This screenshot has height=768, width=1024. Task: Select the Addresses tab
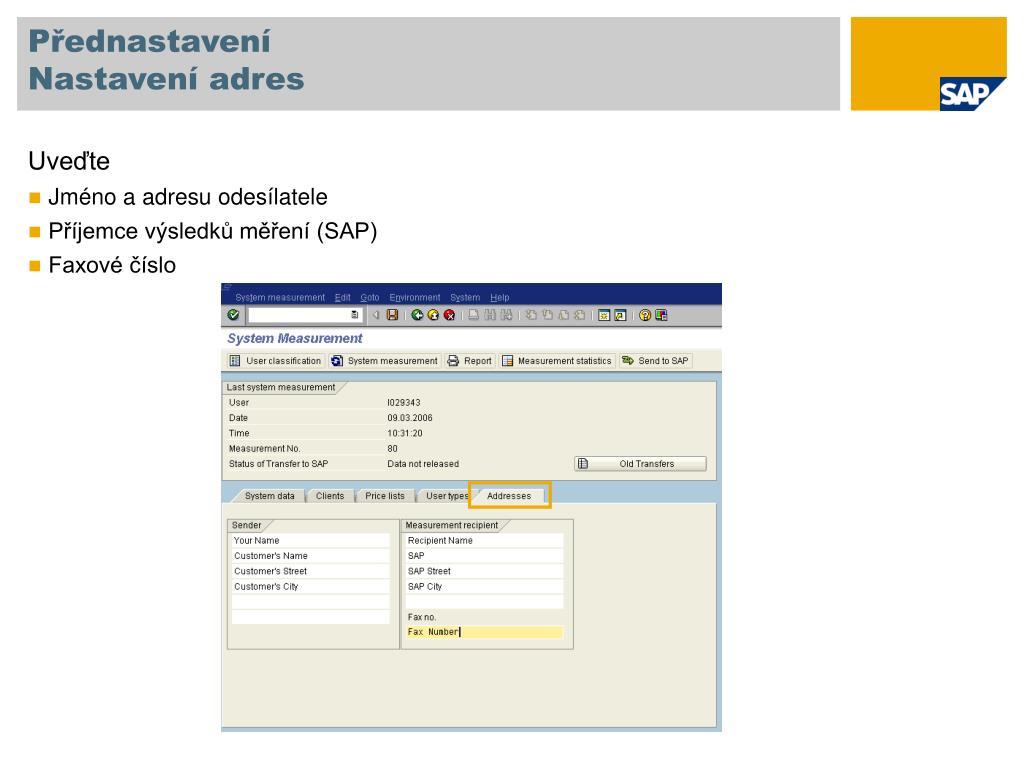(509, 496)
